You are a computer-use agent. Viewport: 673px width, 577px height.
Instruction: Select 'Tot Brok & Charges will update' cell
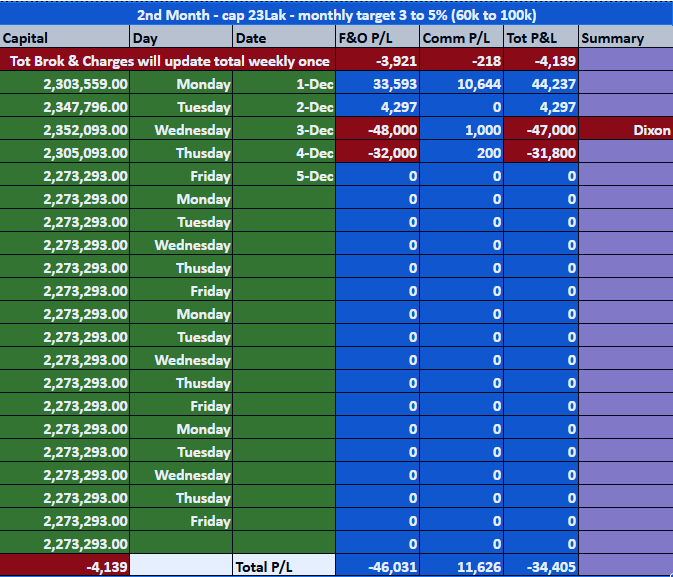(x=167, y=61)
